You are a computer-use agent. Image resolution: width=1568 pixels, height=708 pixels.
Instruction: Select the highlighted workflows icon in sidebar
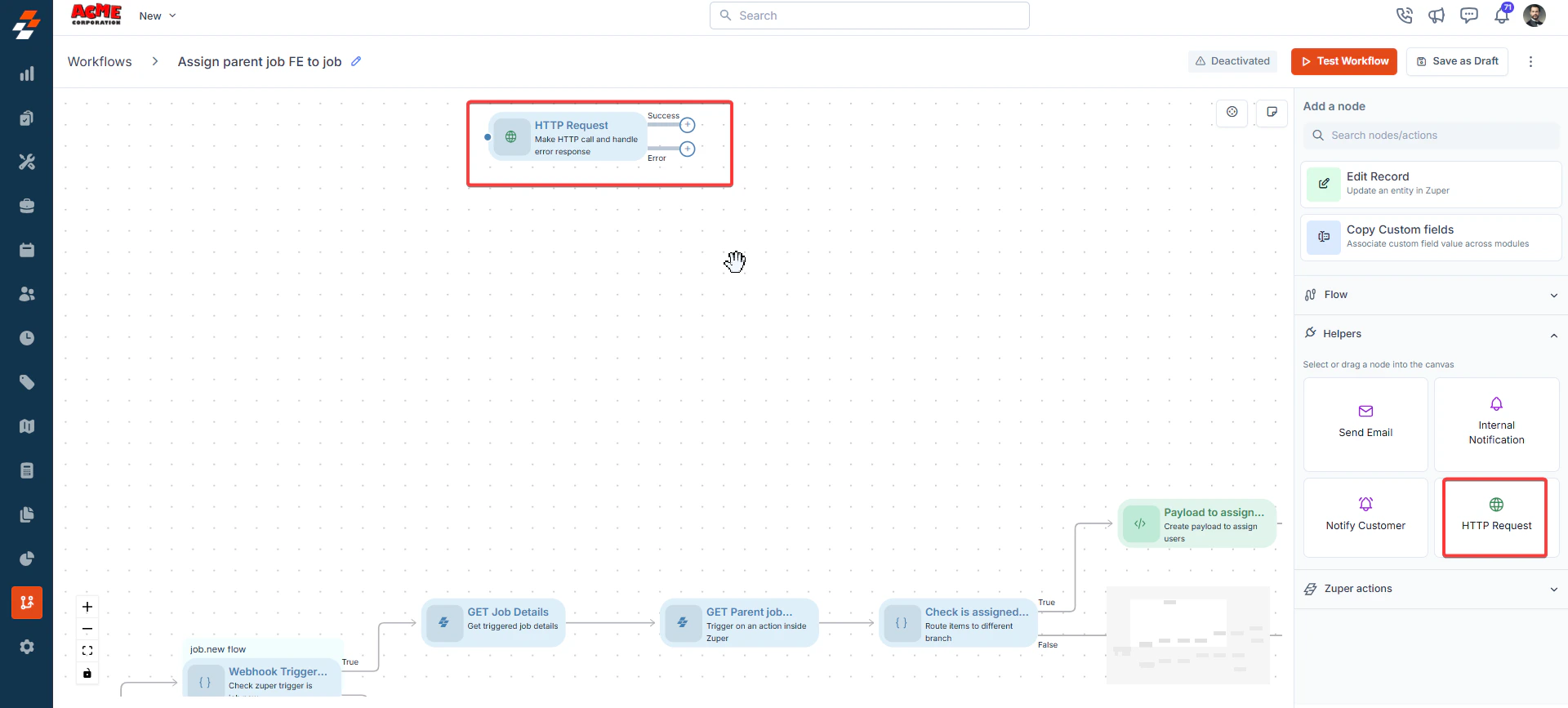[x=27, y=603]
